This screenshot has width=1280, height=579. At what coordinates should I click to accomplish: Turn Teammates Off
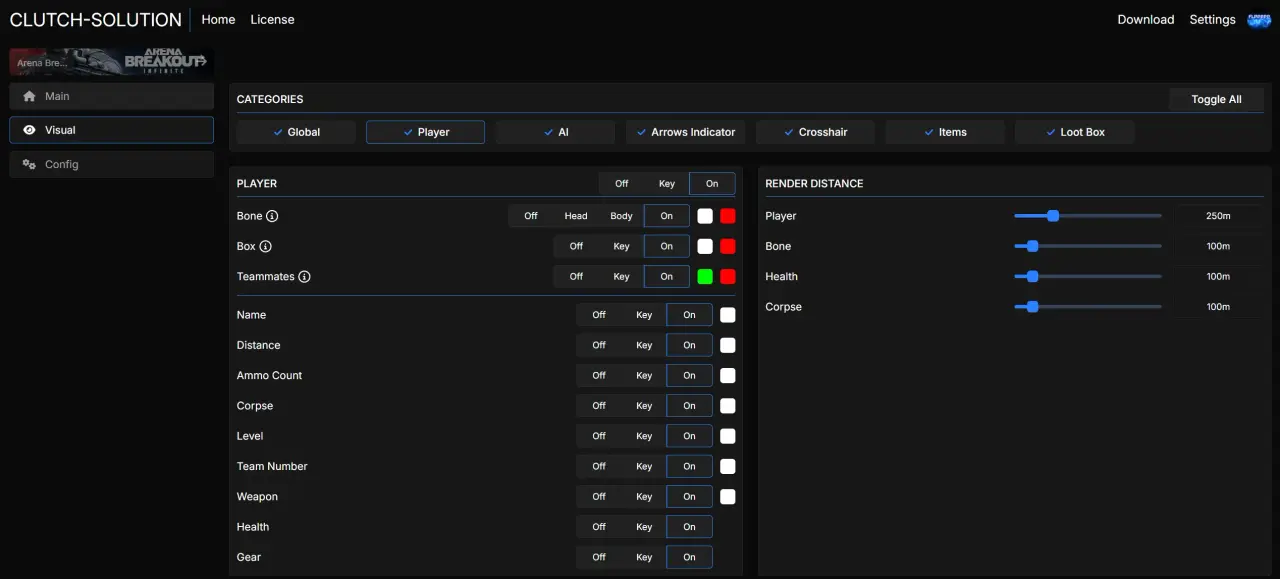point(576,277)
